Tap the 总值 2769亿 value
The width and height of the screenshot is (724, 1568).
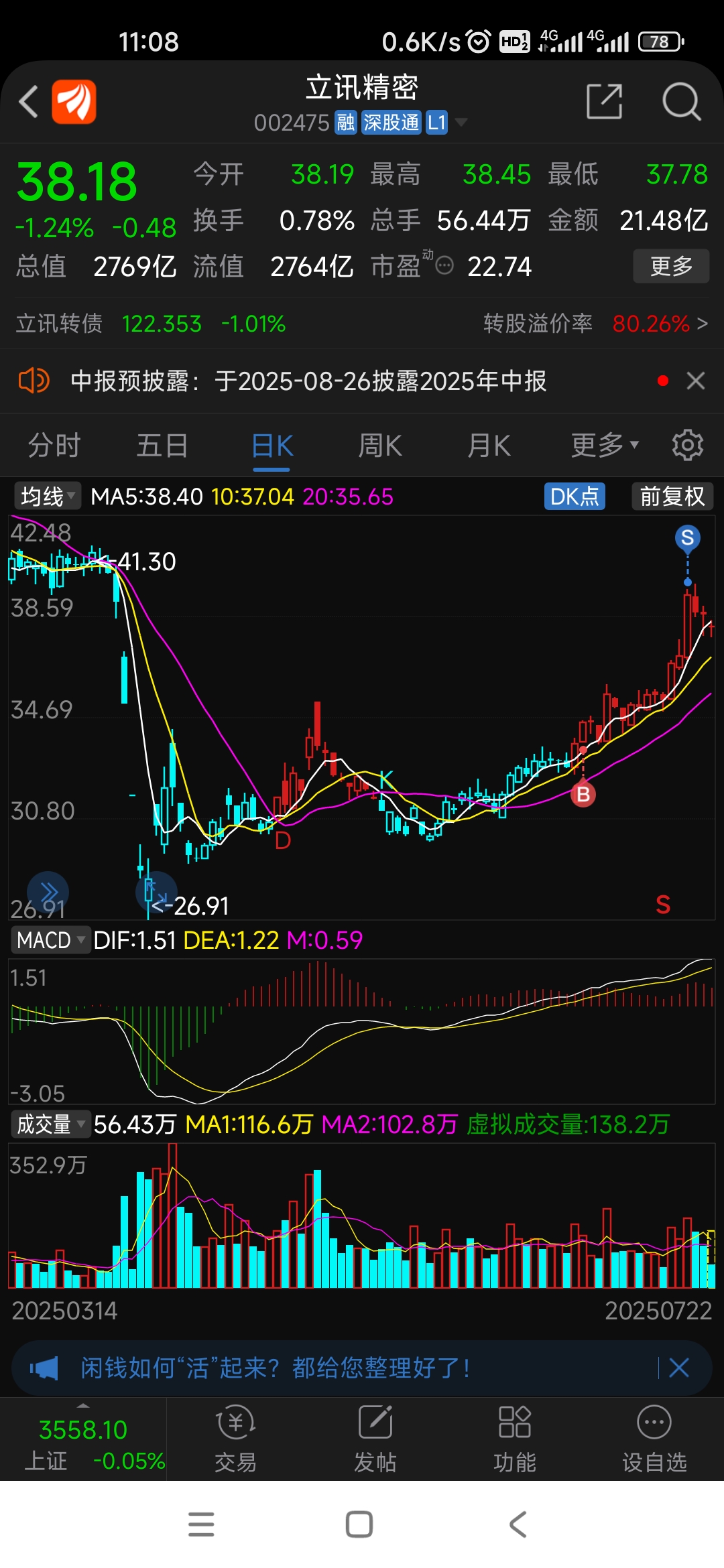135,267
